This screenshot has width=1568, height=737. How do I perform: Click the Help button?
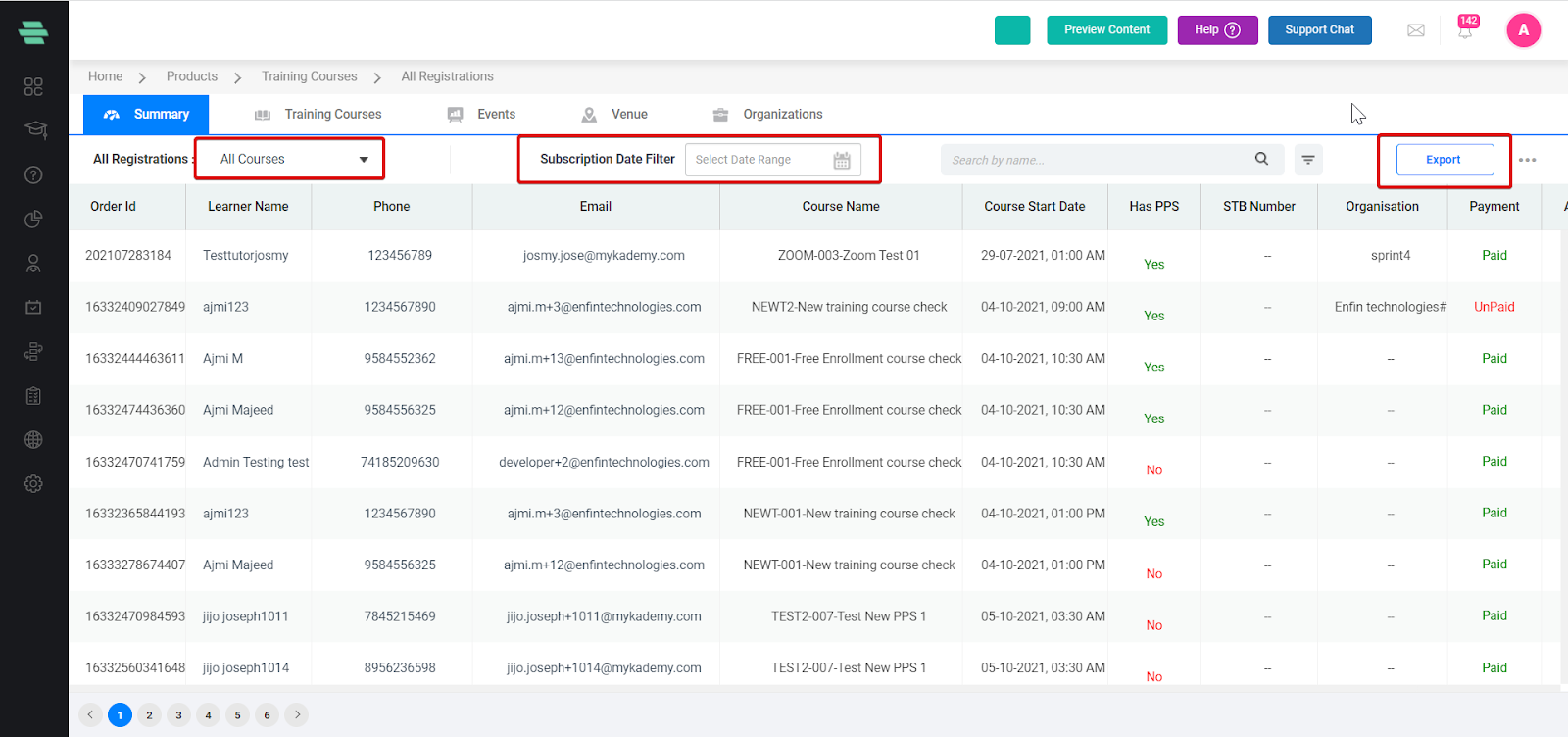1217,30
